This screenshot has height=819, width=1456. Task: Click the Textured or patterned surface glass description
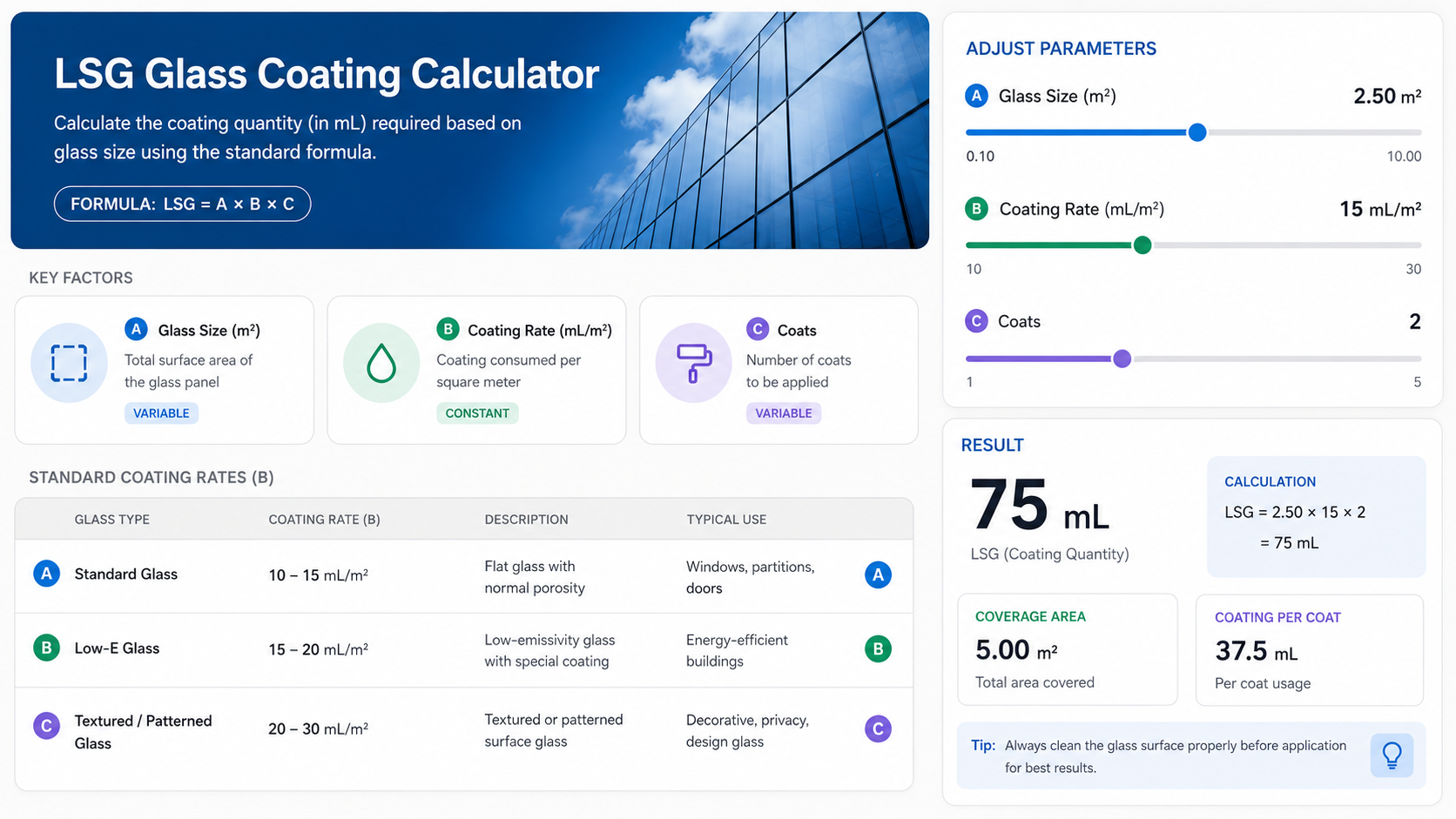[x=554, y=730]
